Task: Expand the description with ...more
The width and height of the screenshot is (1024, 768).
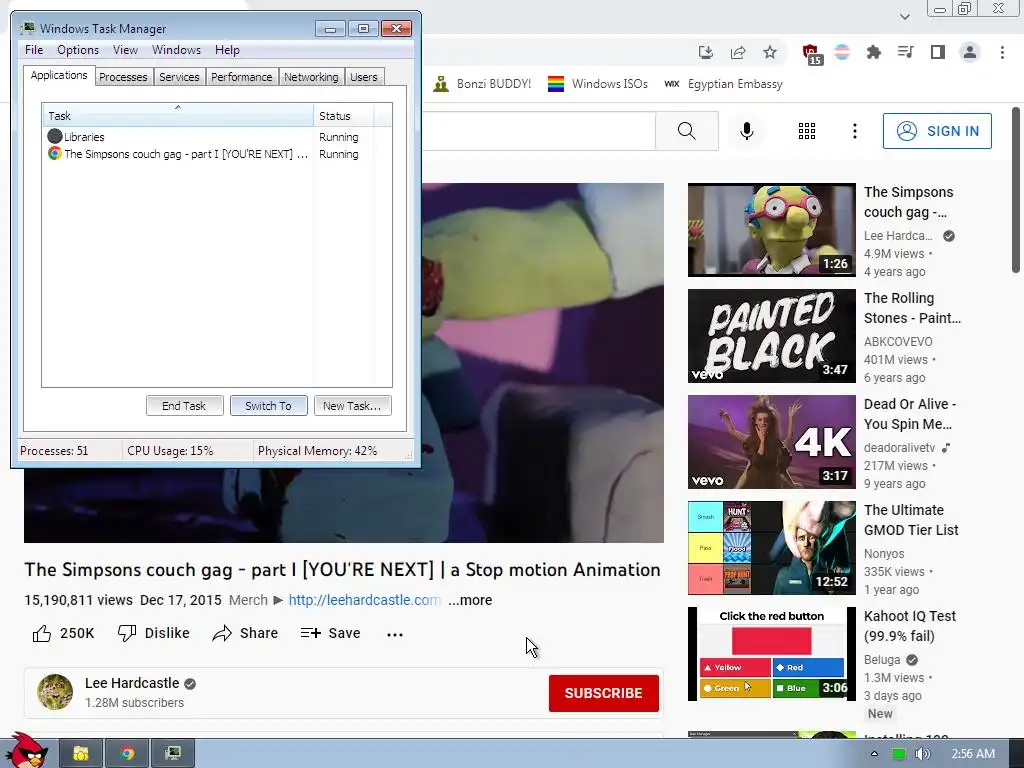Action: (x=470, y=600)
